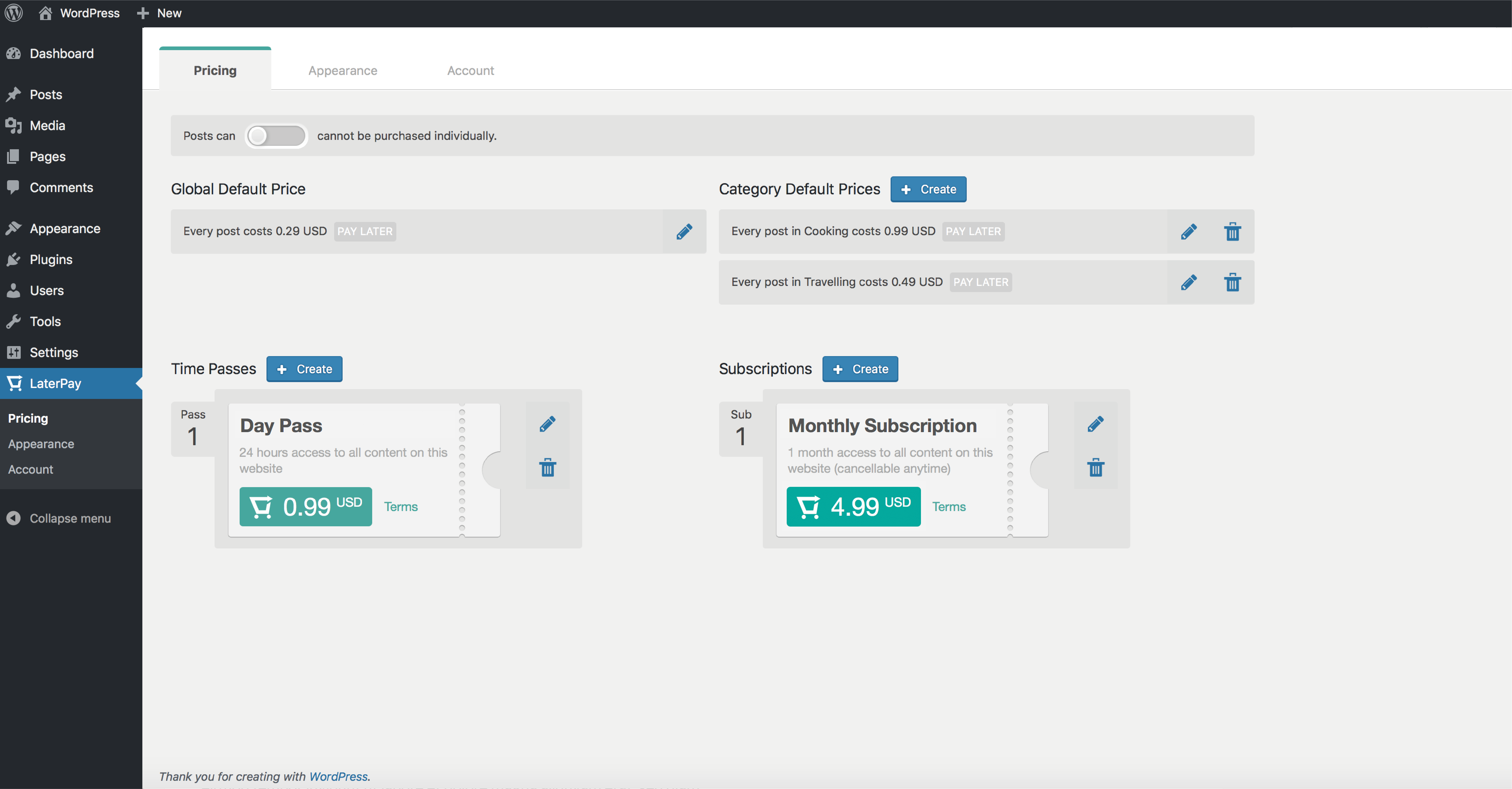Delete the Travelling category default price
The height and width of the screenshot is (789, 1512).
(x=1232, y=282)
